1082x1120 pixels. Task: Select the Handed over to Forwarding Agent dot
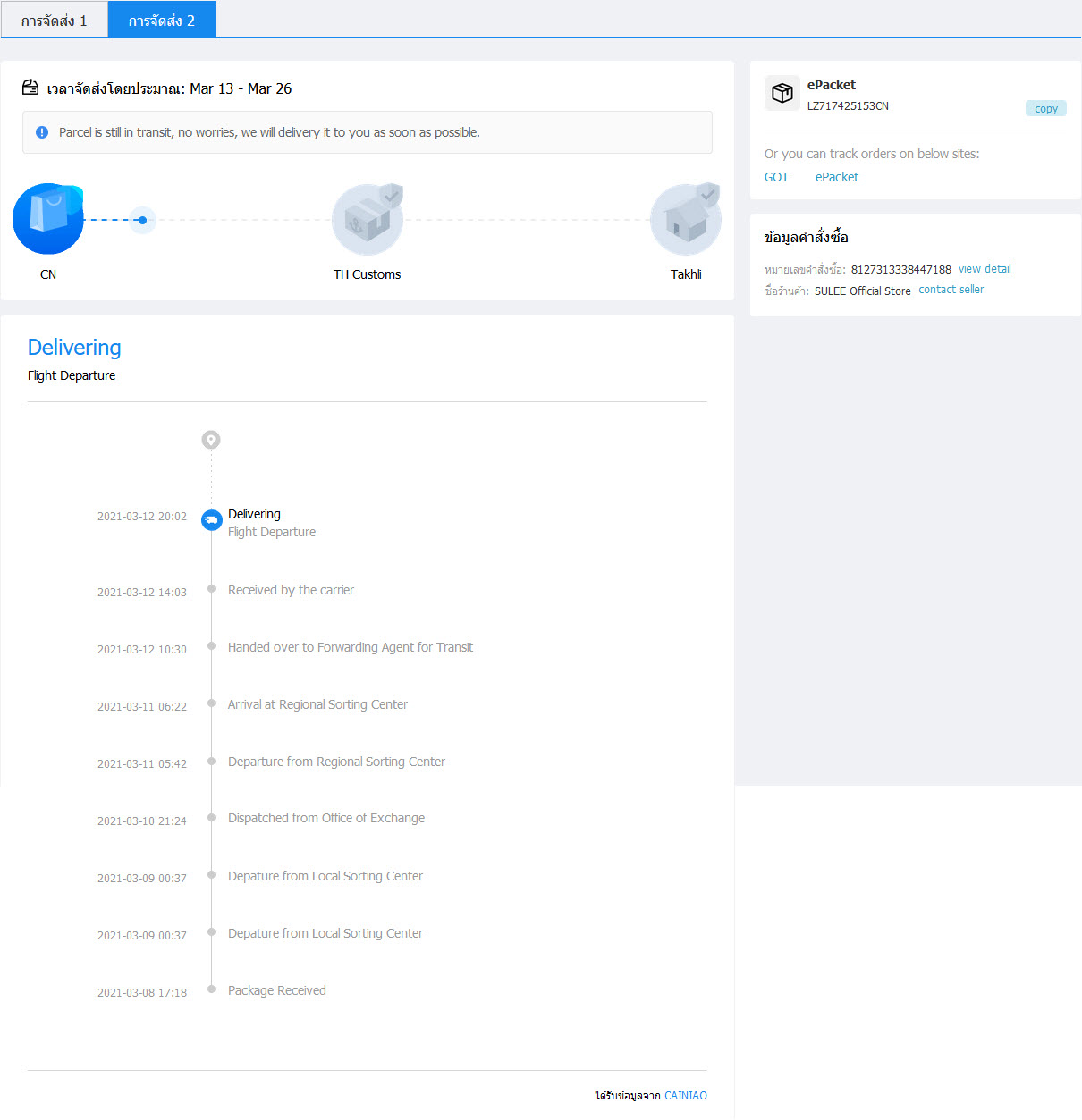coord(212,646)
